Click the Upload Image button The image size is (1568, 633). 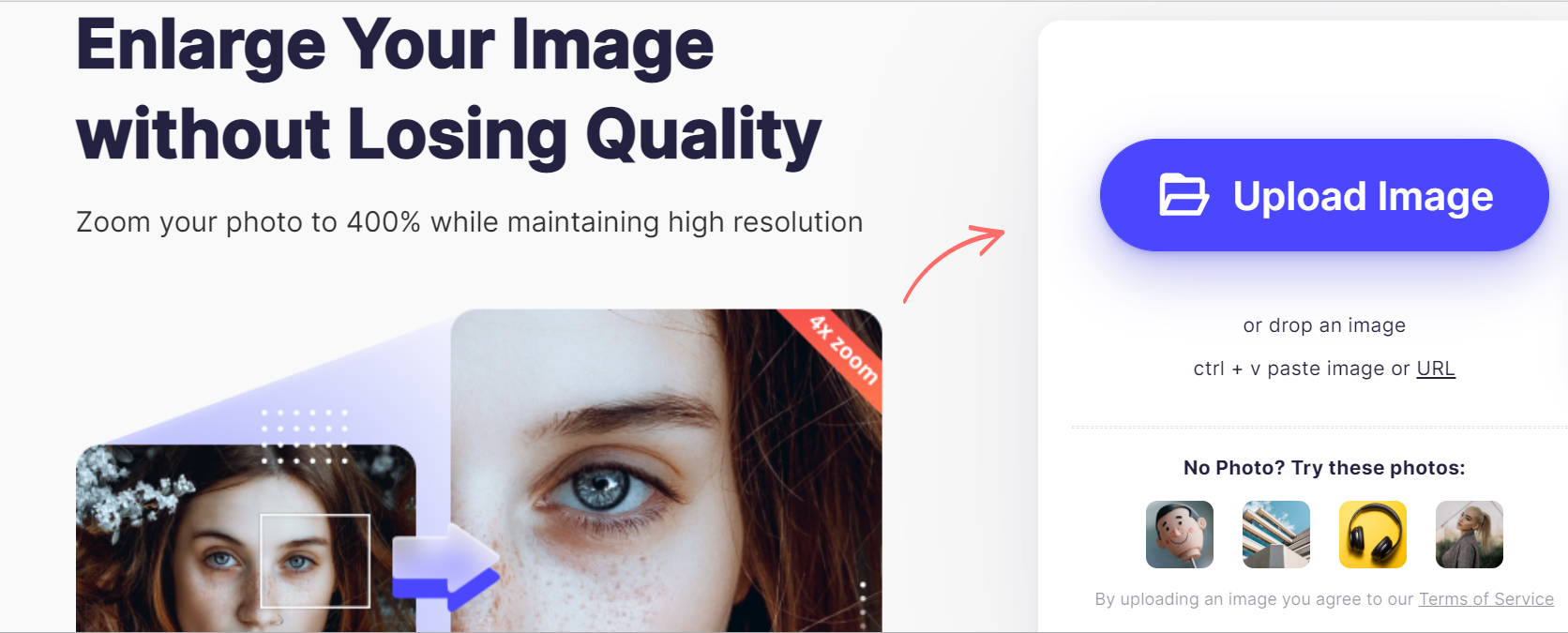(x=1324, y=195)
